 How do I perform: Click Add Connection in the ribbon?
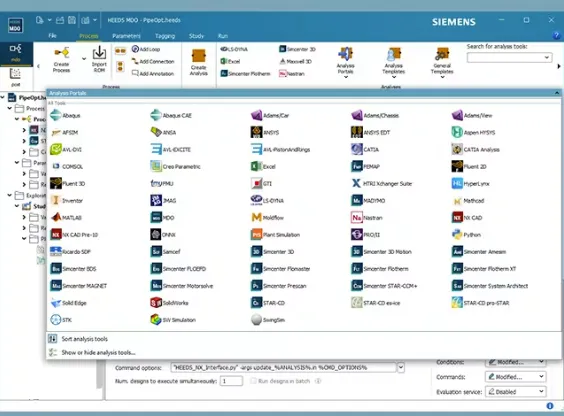pyautogui.click(x=153, y=61)
